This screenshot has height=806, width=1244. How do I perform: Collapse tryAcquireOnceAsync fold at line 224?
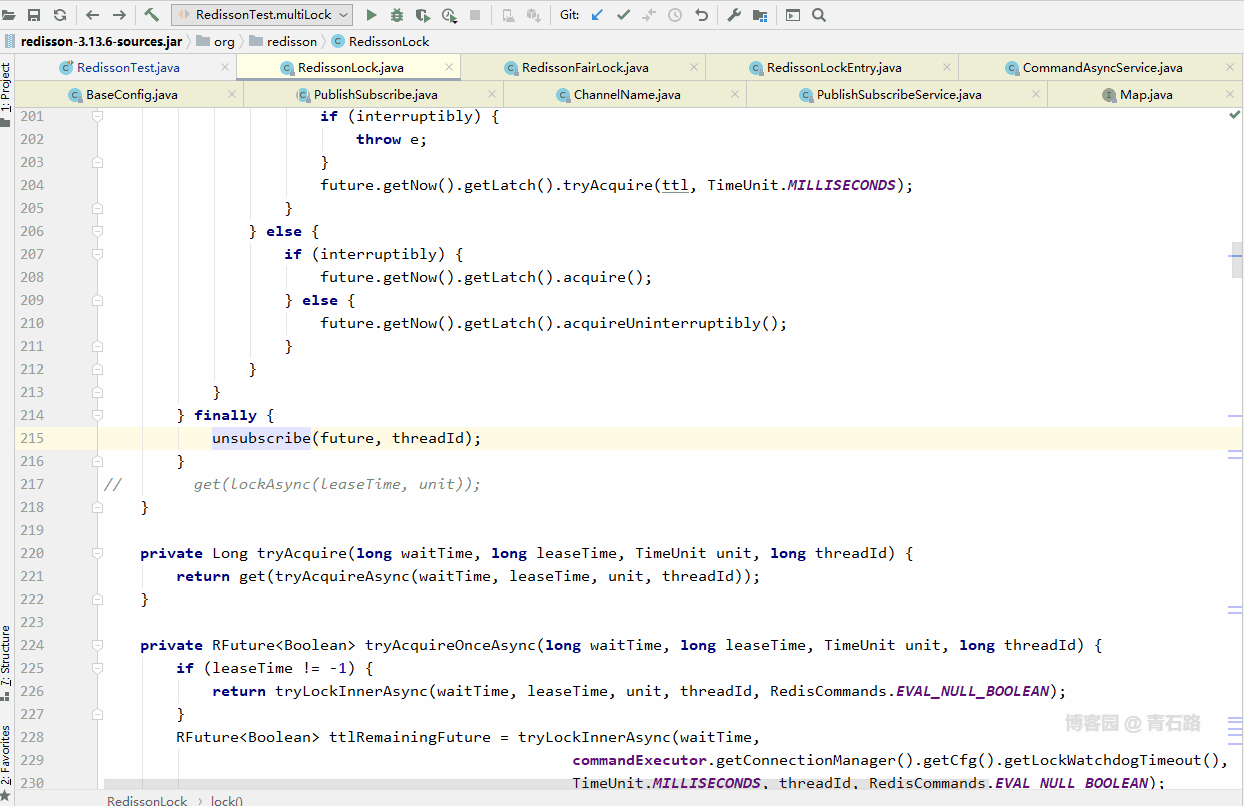[98, 645]
